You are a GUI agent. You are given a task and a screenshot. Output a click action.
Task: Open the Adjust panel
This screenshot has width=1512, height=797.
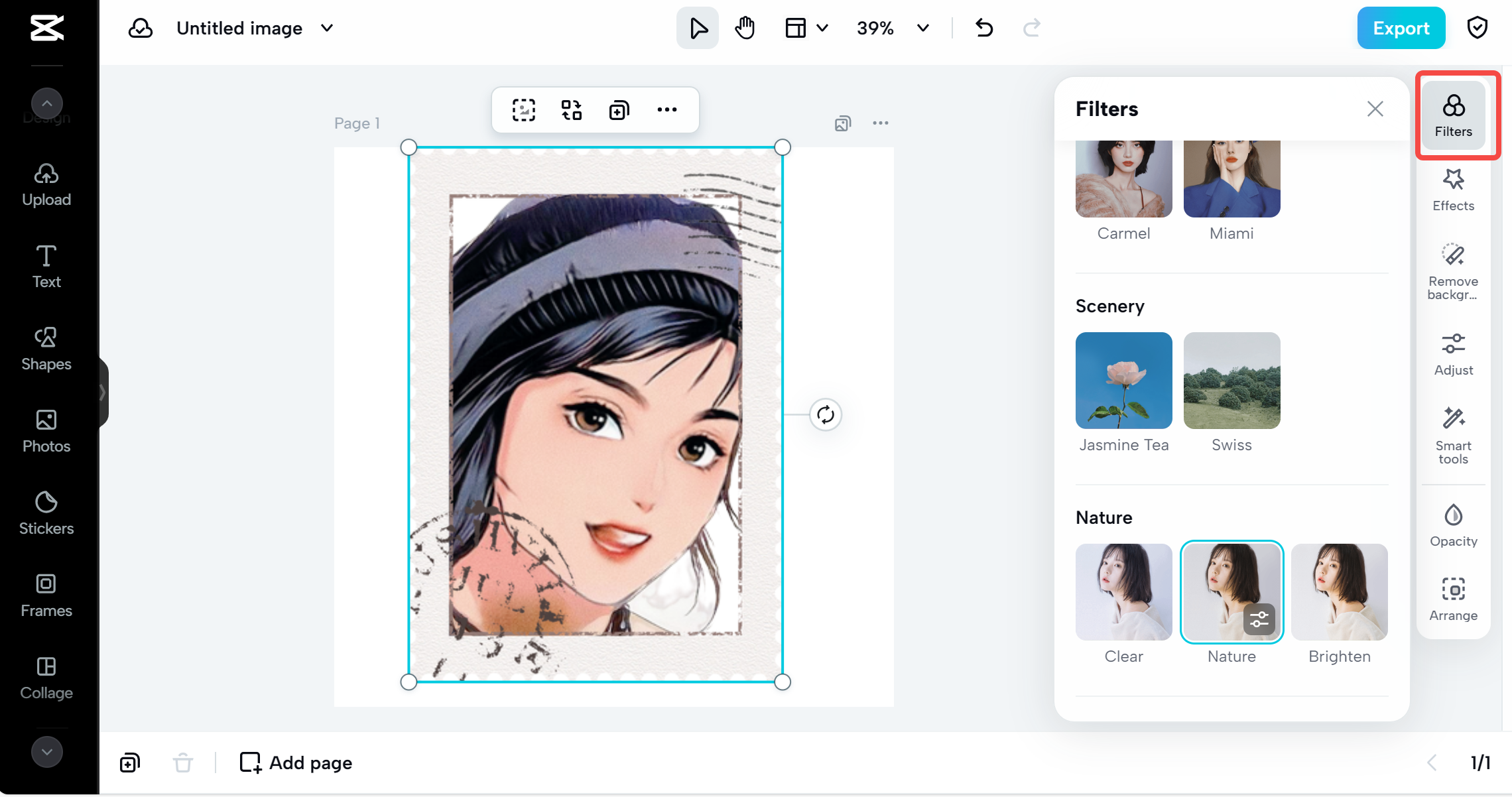tap(1453, 353)
